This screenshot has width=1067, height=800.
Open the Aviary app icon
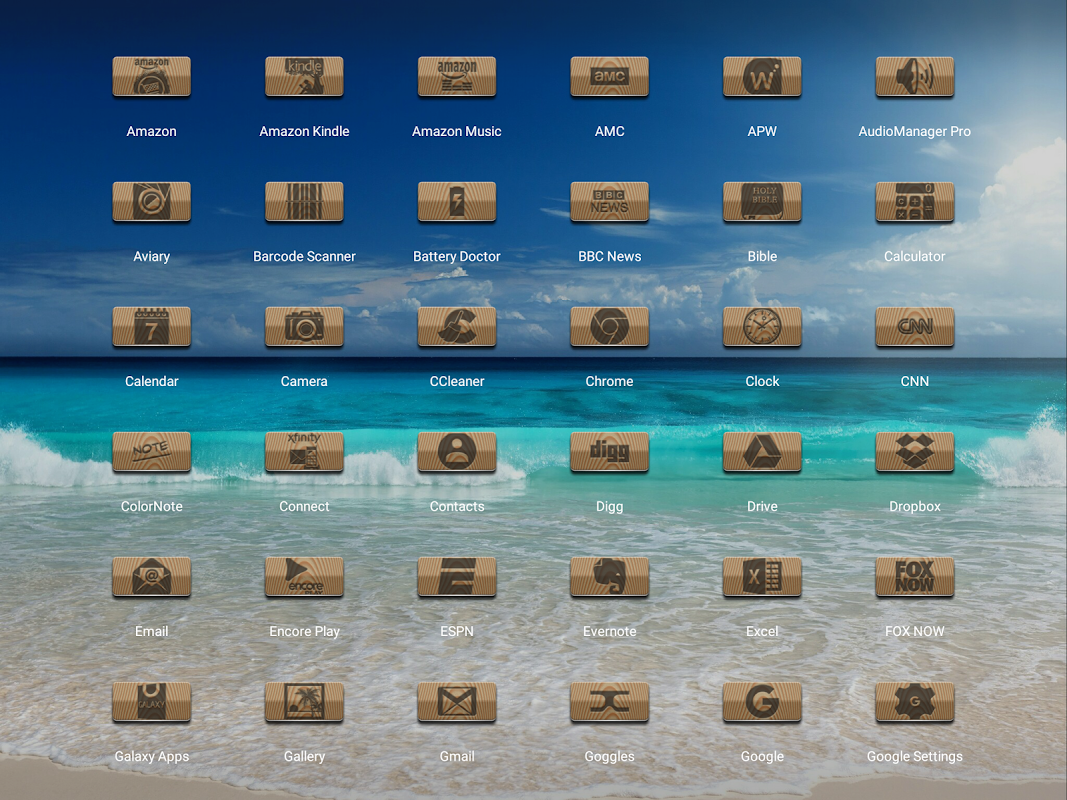click(x=151, y=201)
